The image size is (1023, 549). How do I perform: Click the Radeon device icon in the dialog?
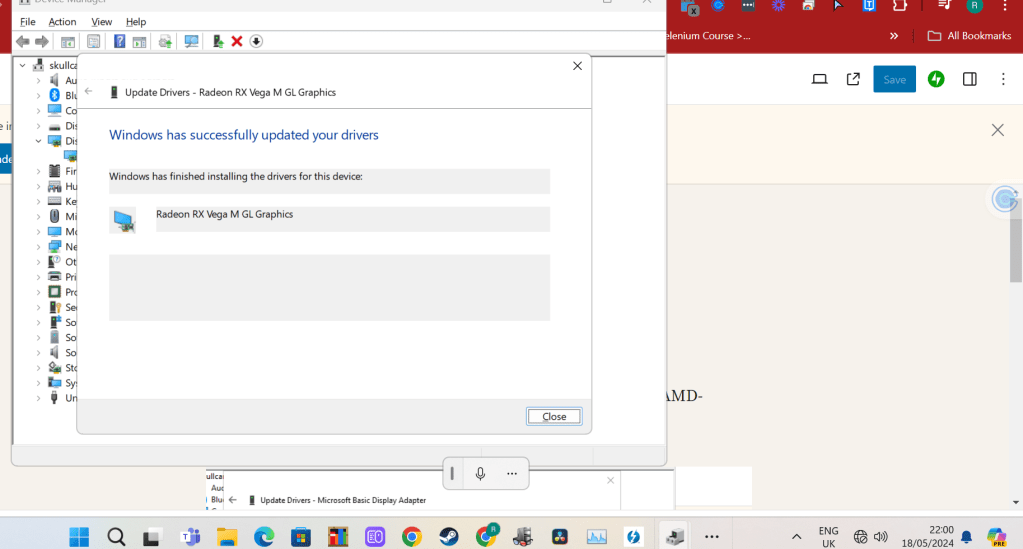tap(123, 221)
